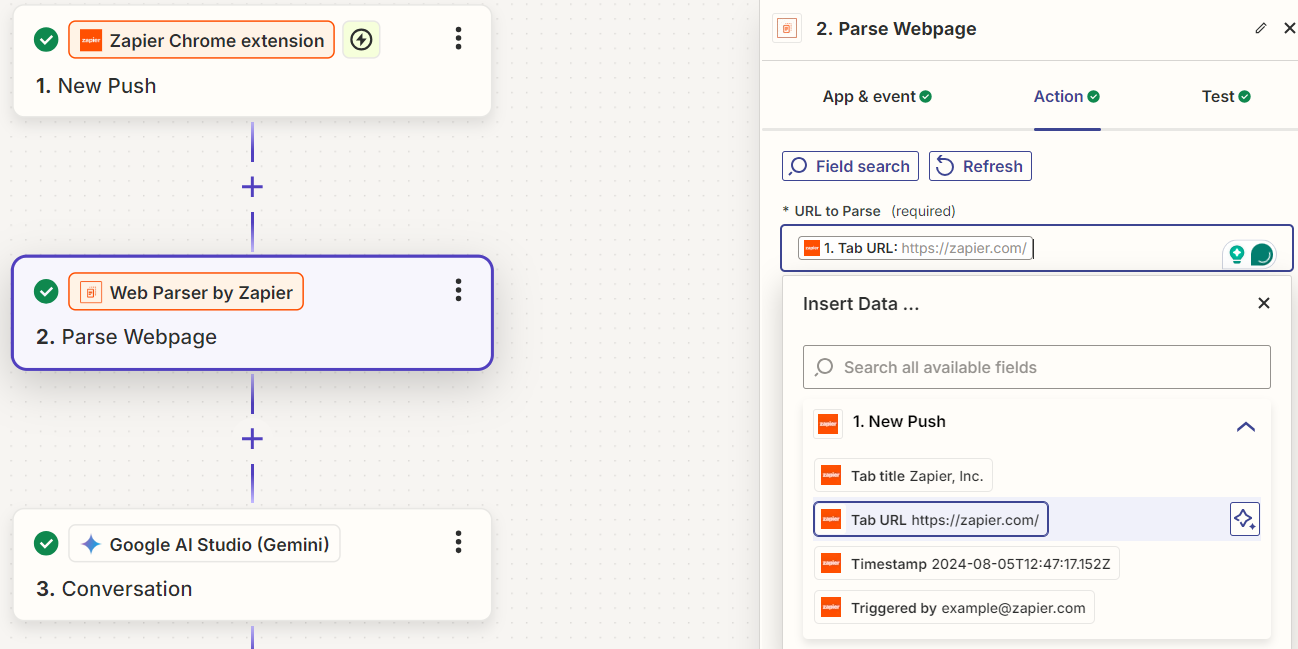
Task: Open the three-dot menu for Conversation step
Action: coord(458,542)
